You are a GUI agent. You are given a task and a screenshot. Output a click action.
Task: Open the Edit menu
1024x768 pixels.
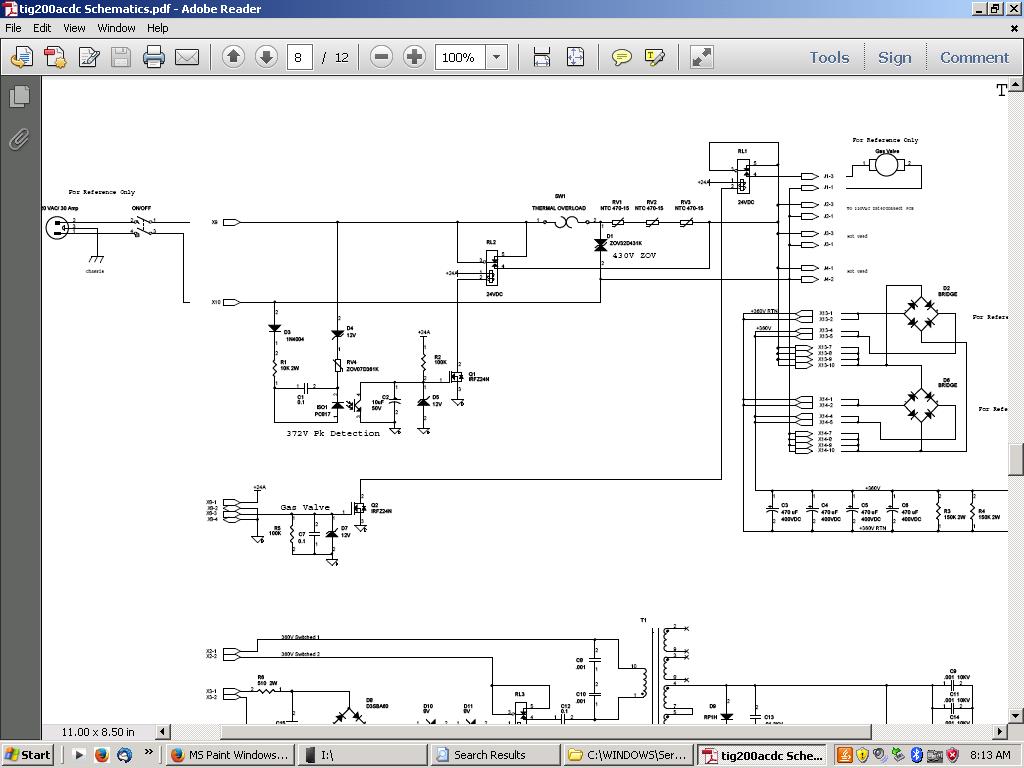[42, 28]
